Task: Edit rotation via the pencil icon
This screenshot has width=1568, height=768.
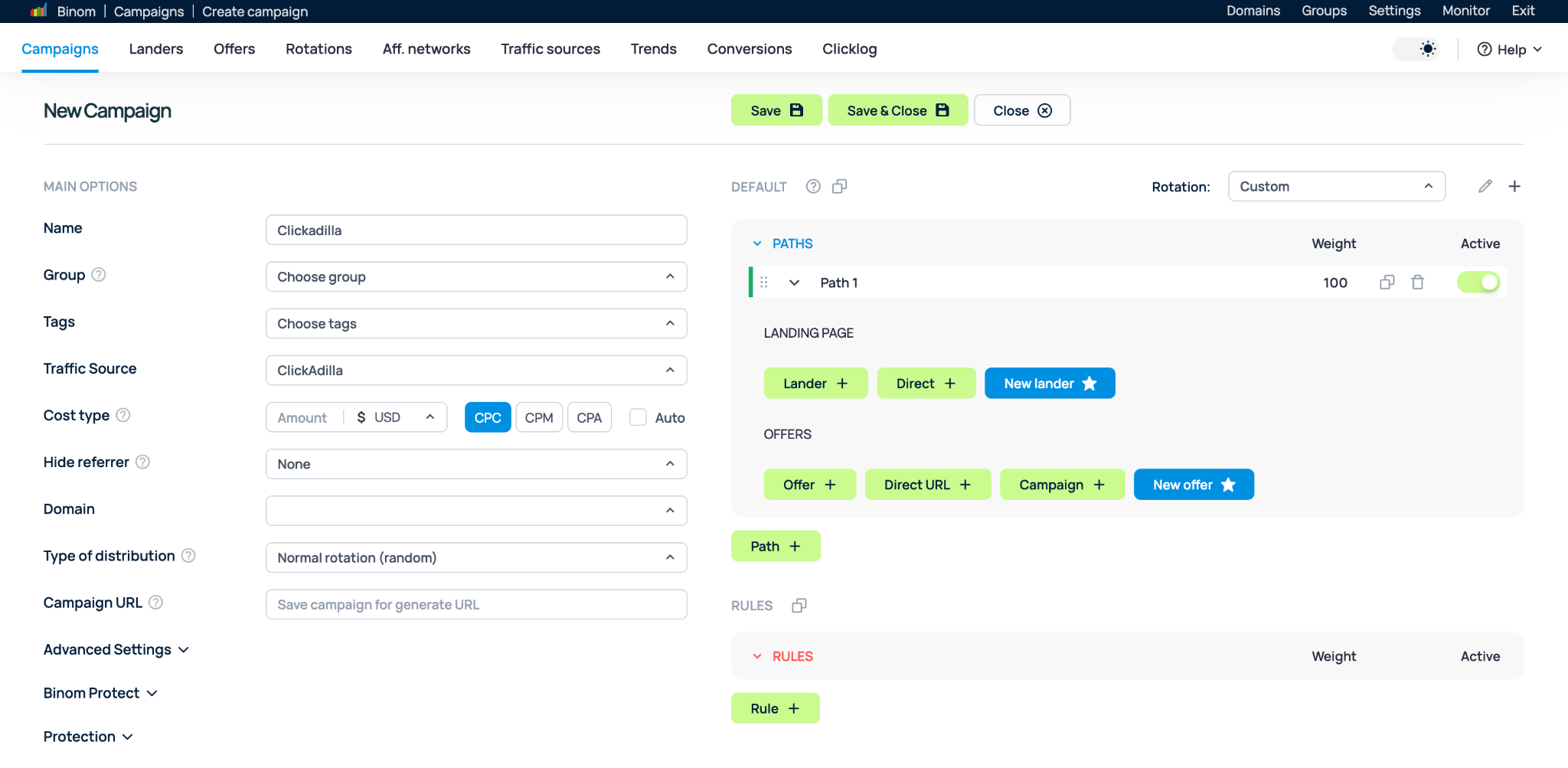Action: pyautogui.click(x=1485, y=186)
